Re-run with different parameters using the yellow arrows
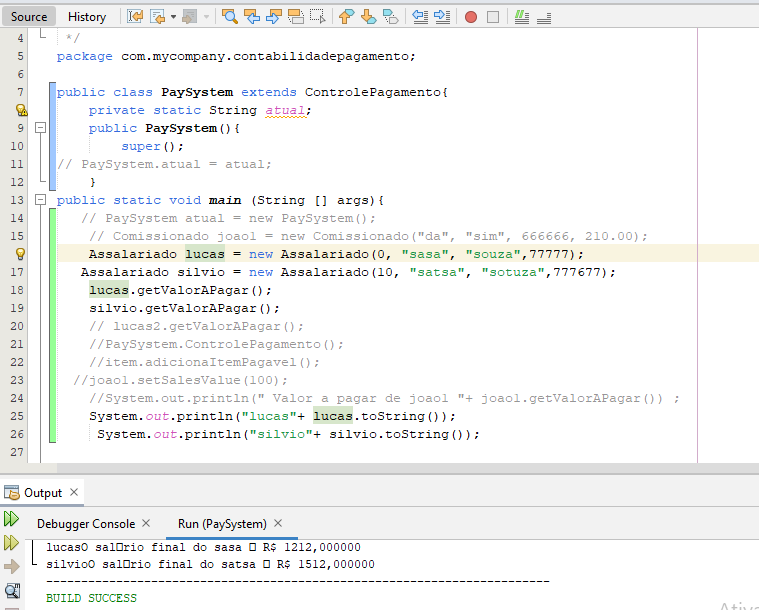 (11, 543)
